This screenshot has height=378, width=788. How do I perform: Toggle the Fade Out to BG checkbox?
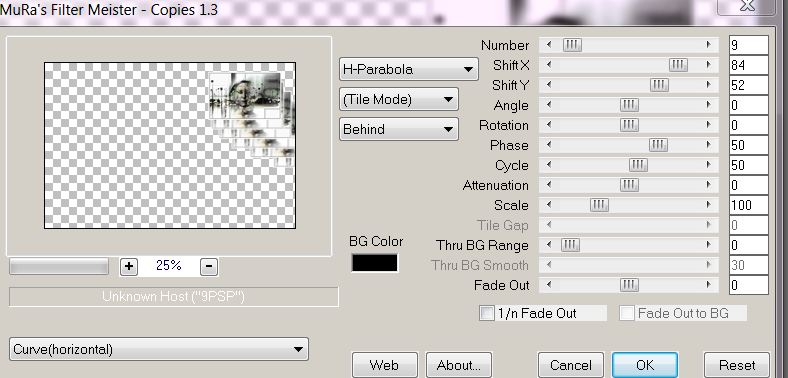pos(627,314)
